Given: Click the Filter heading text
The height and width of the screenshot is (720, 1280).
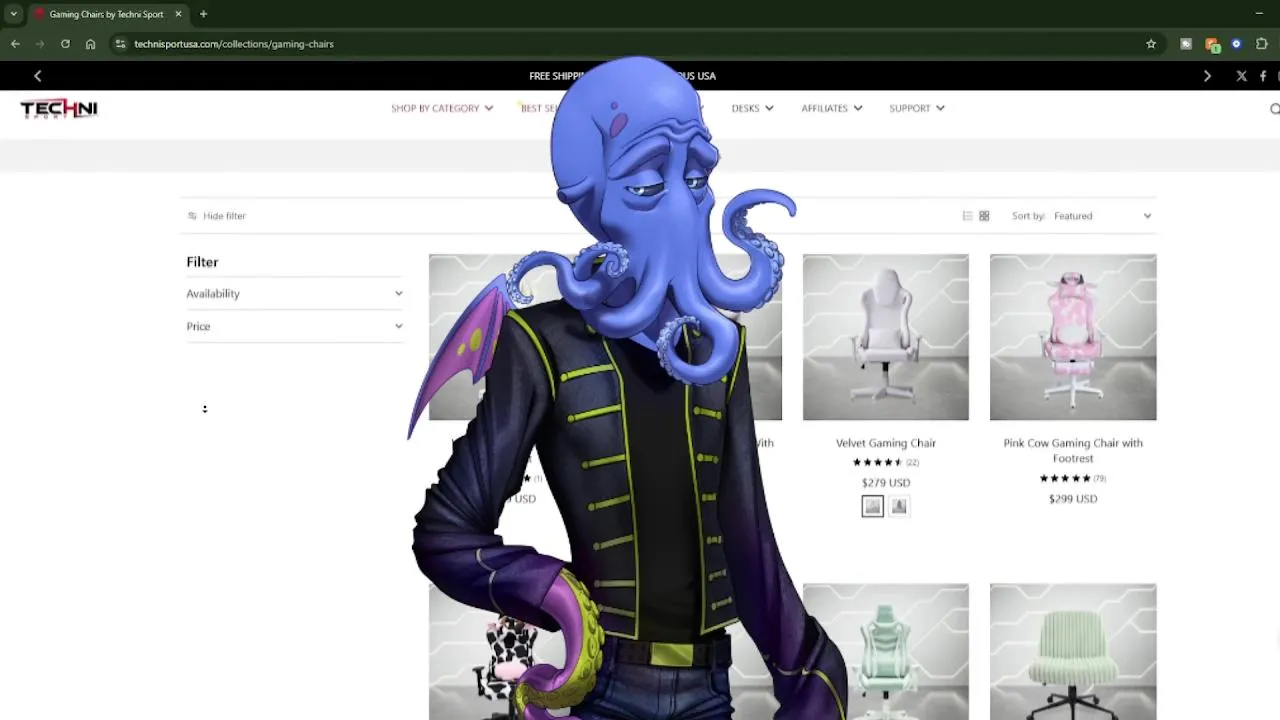Looking at the screenshot, I should 202,262.
